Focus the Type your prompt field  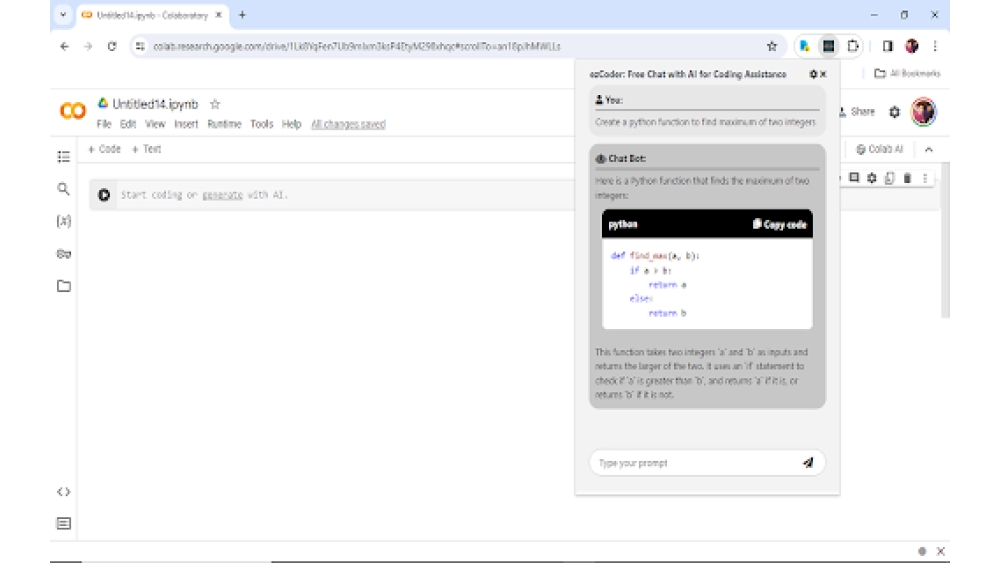[696, 463]
